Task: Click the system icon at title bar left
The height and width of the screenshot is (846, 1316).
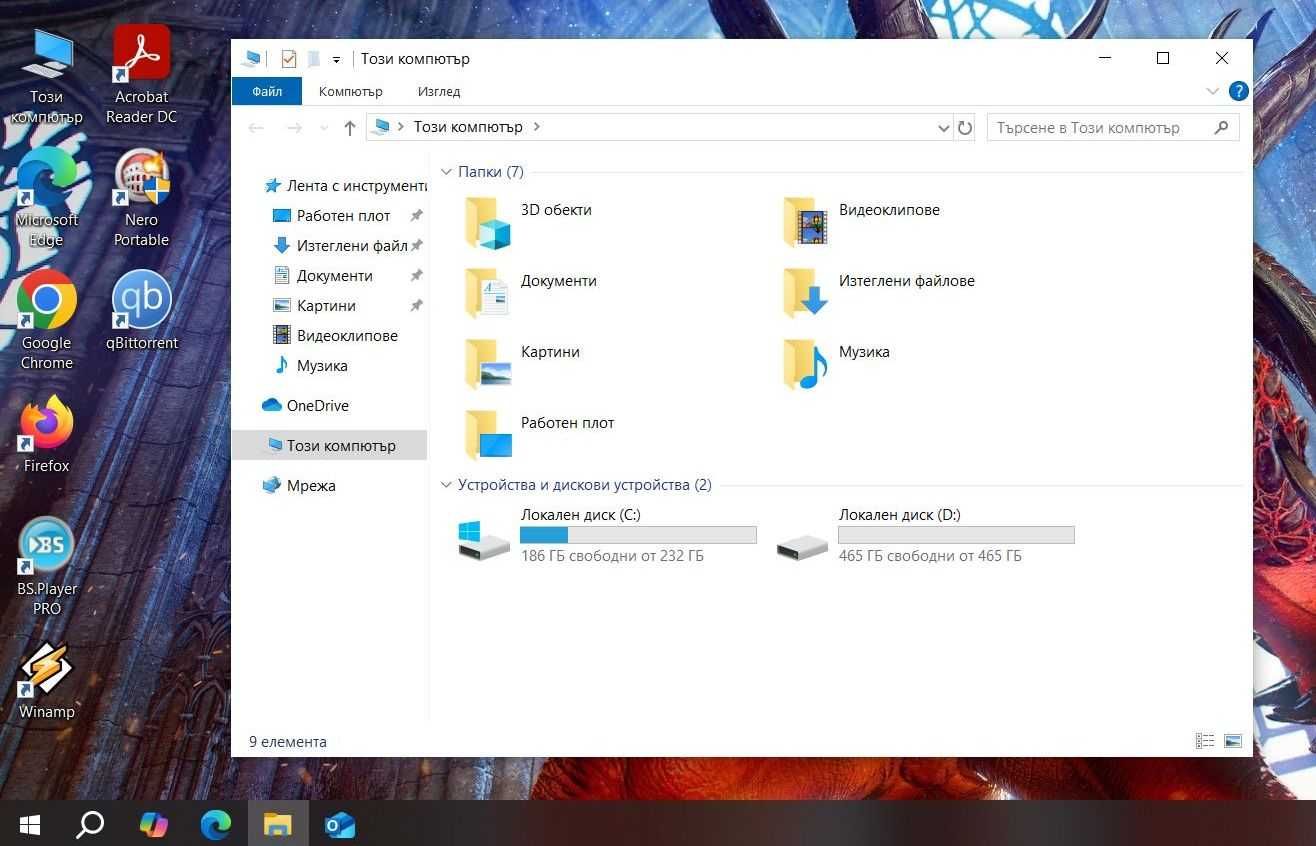Action: [x=251, y=59]
